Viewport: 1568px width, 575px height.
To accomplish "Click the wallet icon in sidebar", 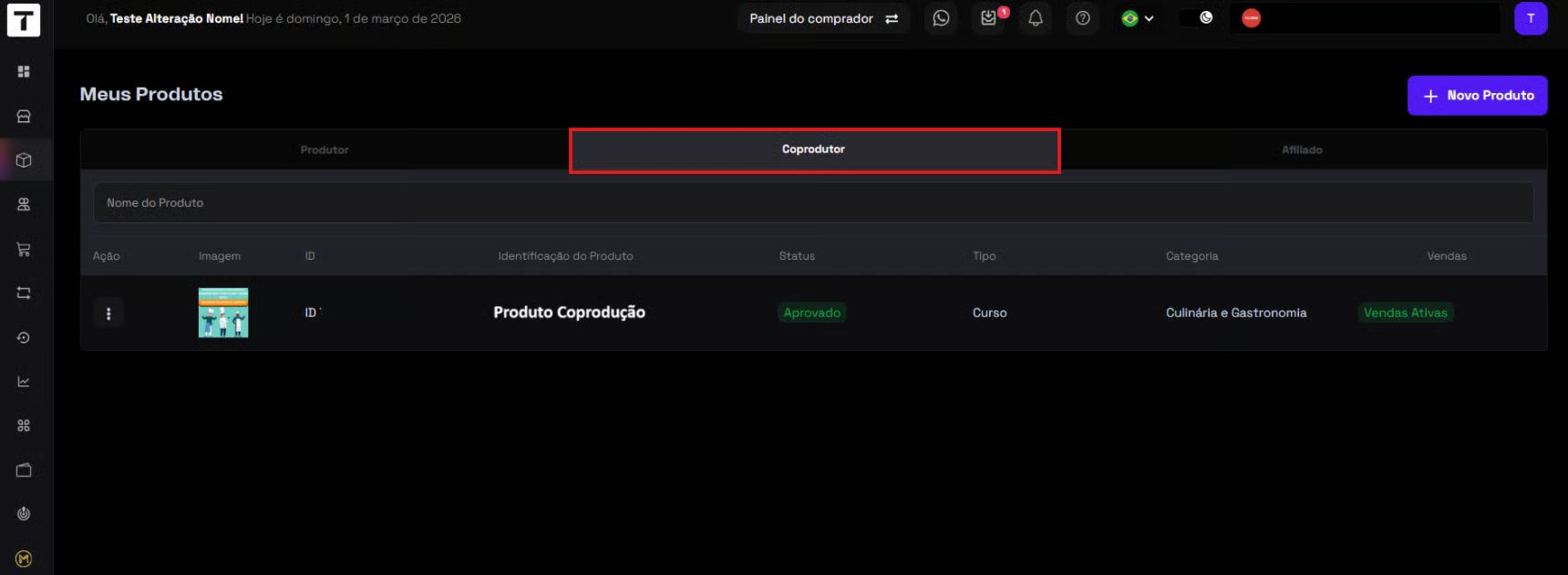I will [x=24, y=470].
